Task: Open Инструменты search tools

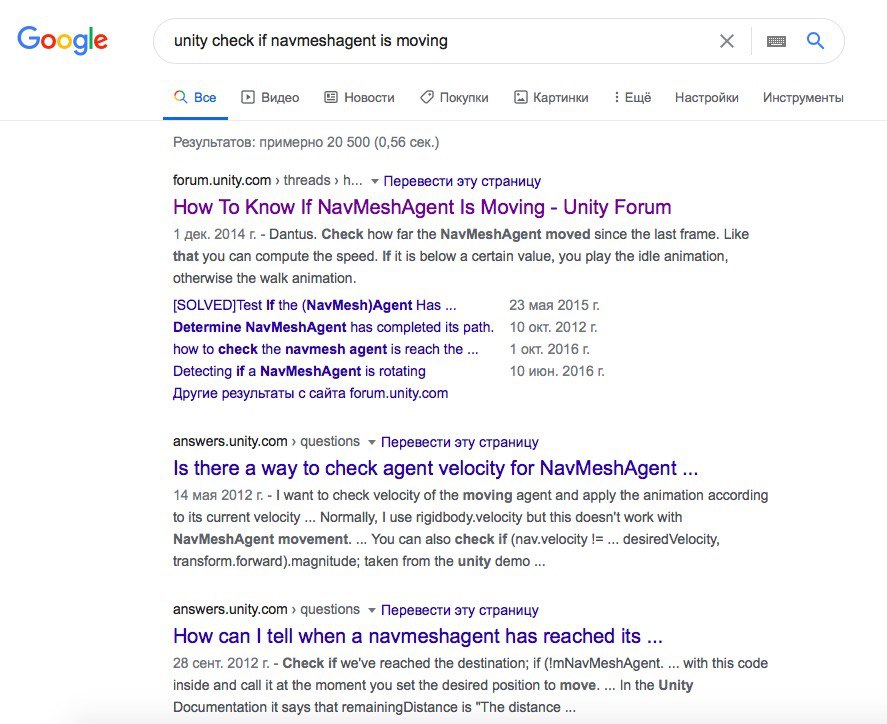Action: 803,97
